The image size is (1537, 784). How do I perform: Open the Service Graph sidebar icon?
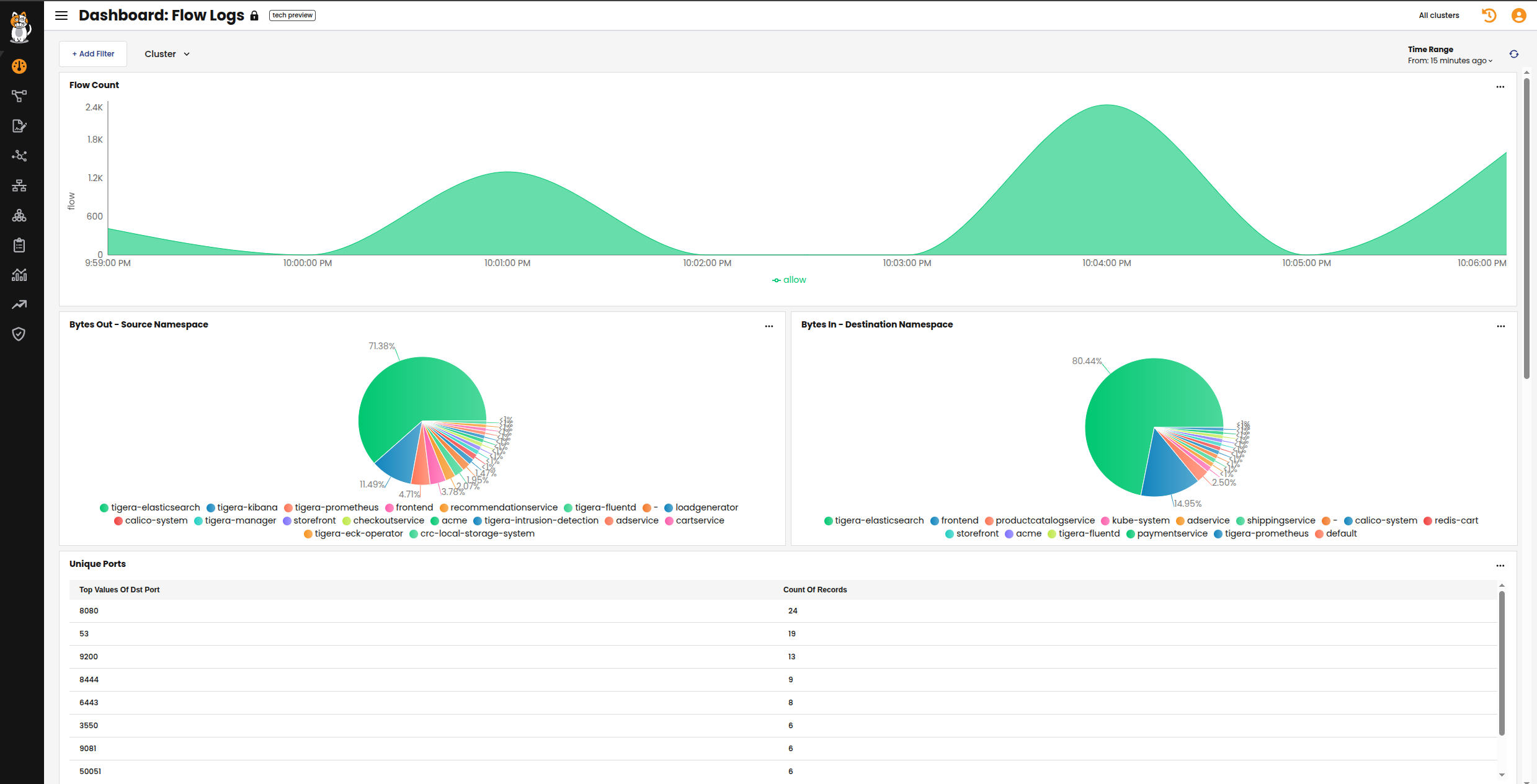[x=19, y=96]
